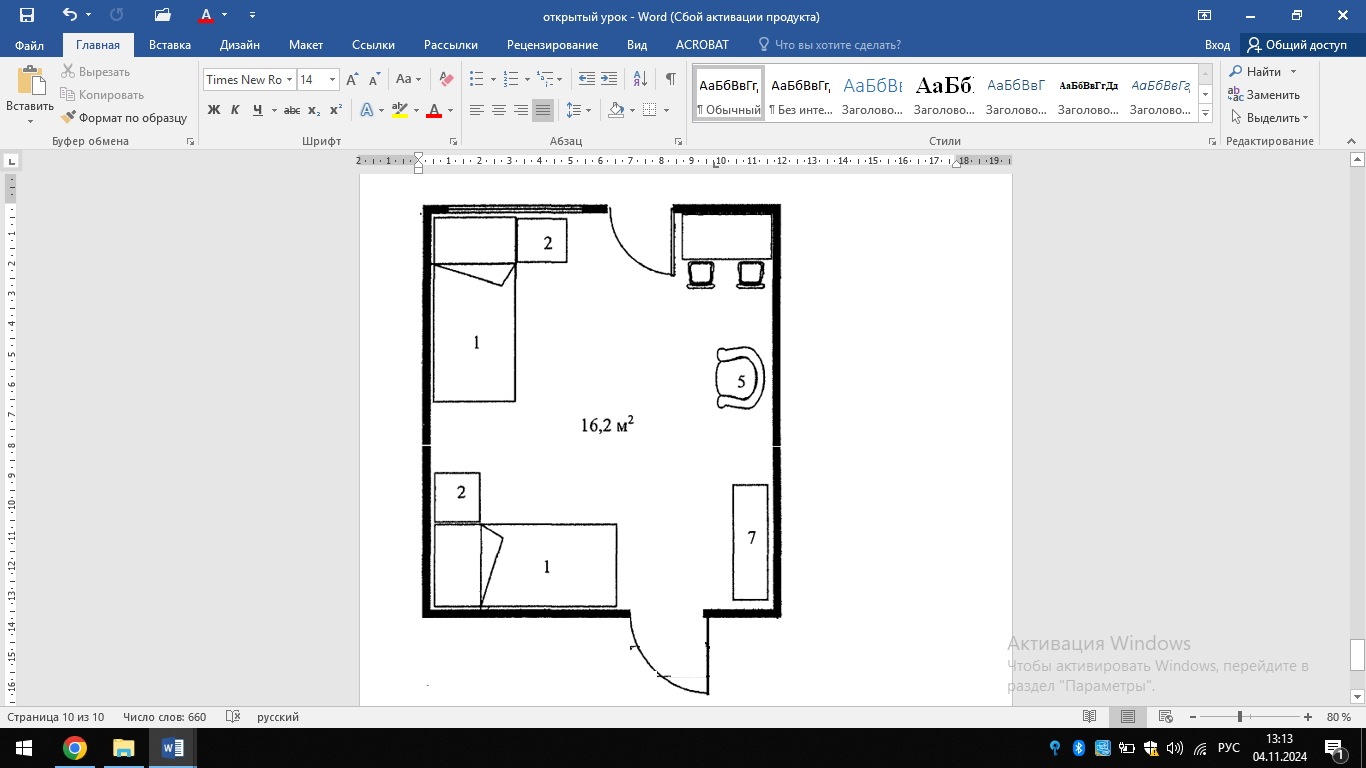Increase font size with the large A icon
The image size is (1366, 768).
pos(352,80)
